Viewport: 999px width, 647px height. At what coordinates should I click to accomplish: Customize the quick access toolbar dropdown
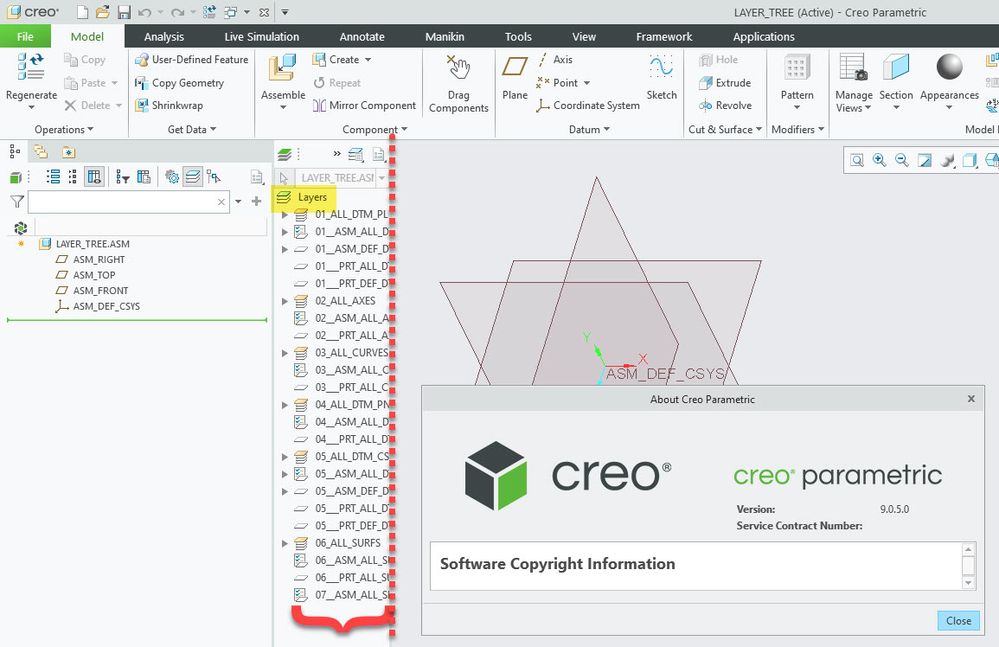[x=285, y=12]
